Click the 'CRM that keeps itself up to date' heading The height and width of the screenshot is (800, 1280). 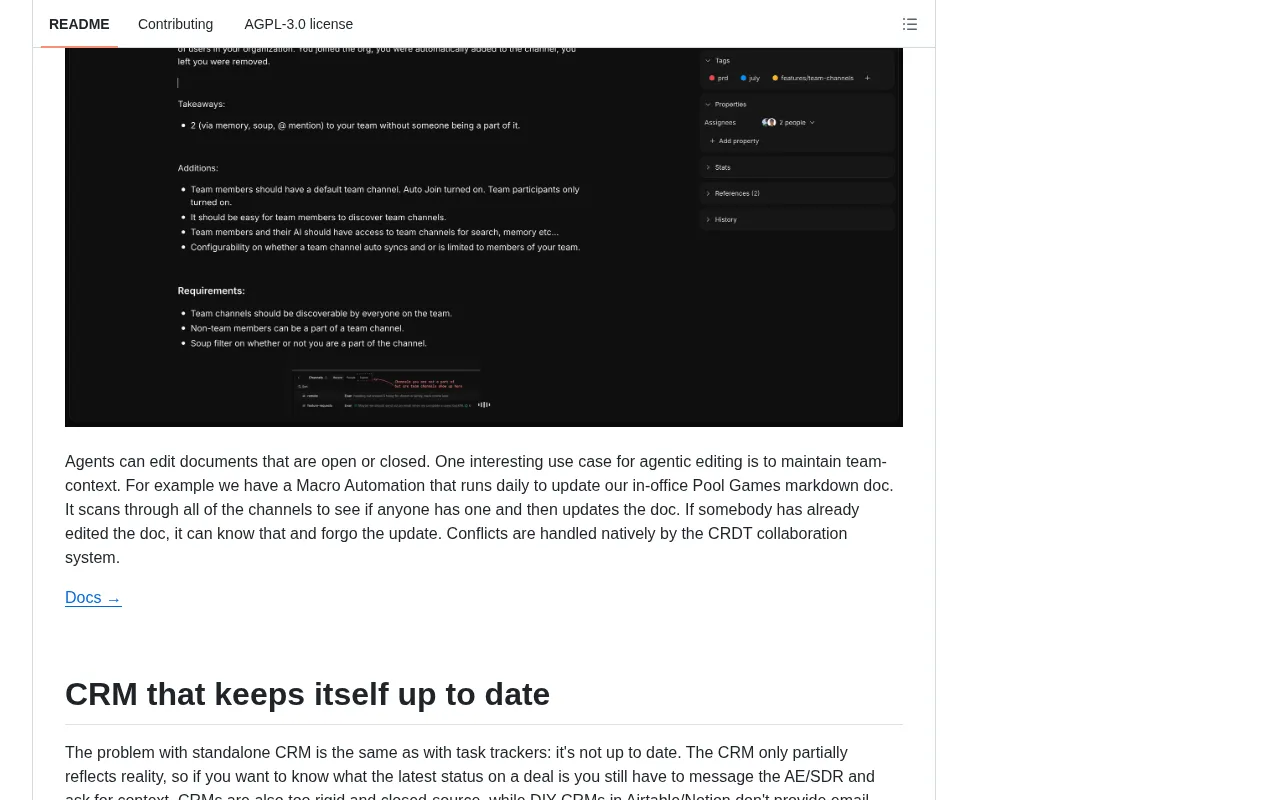(307, 694)
